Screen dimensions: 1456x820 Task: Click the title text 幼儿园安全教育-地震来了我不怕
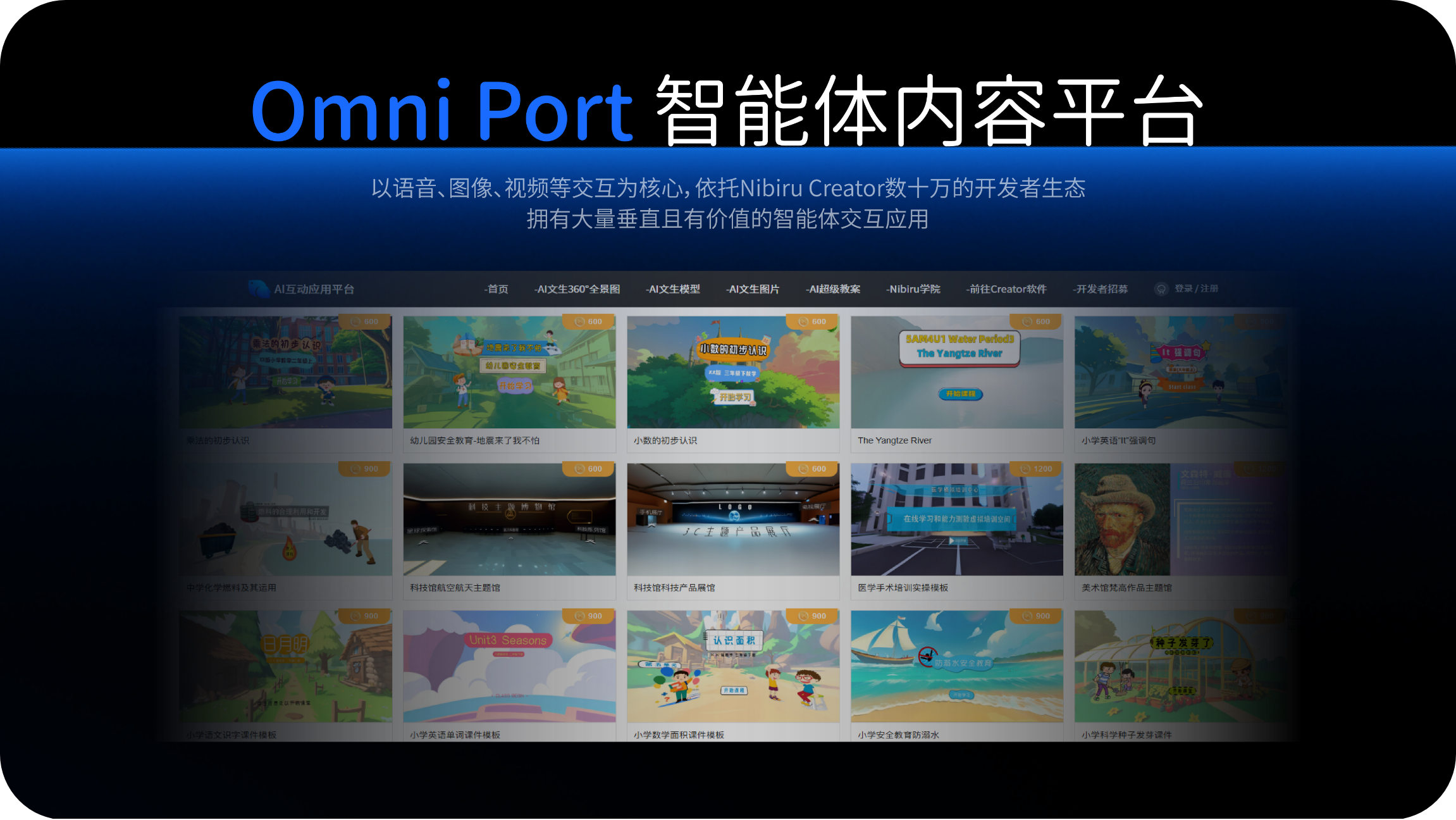[475, 440]
